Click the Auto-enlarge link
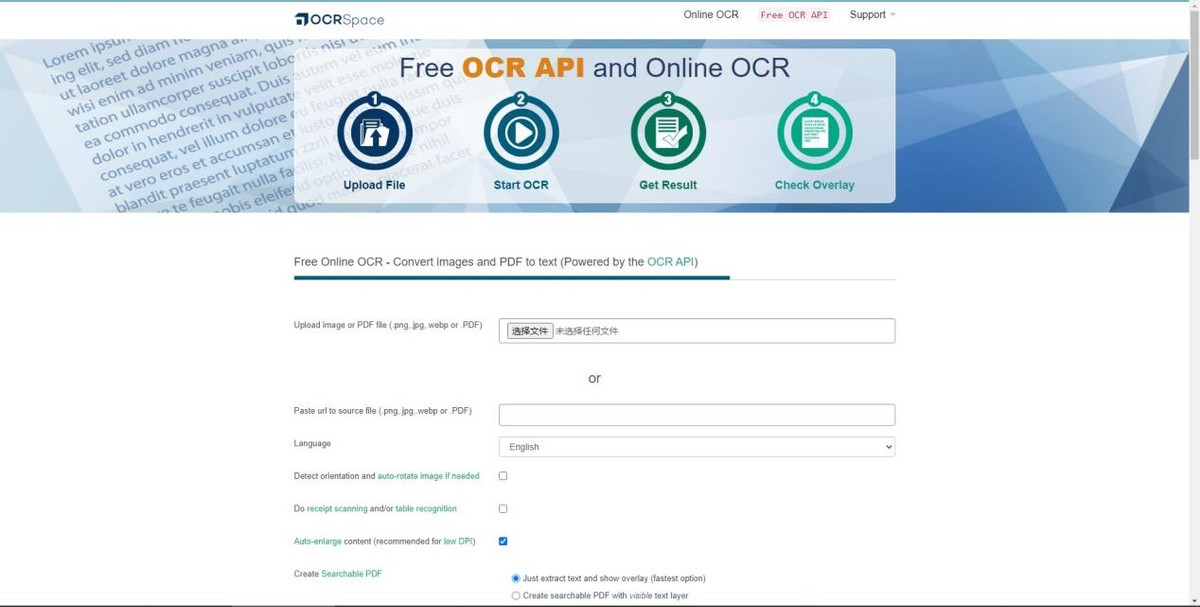This screenshot has height=607, width=1200. click(317, 541)
